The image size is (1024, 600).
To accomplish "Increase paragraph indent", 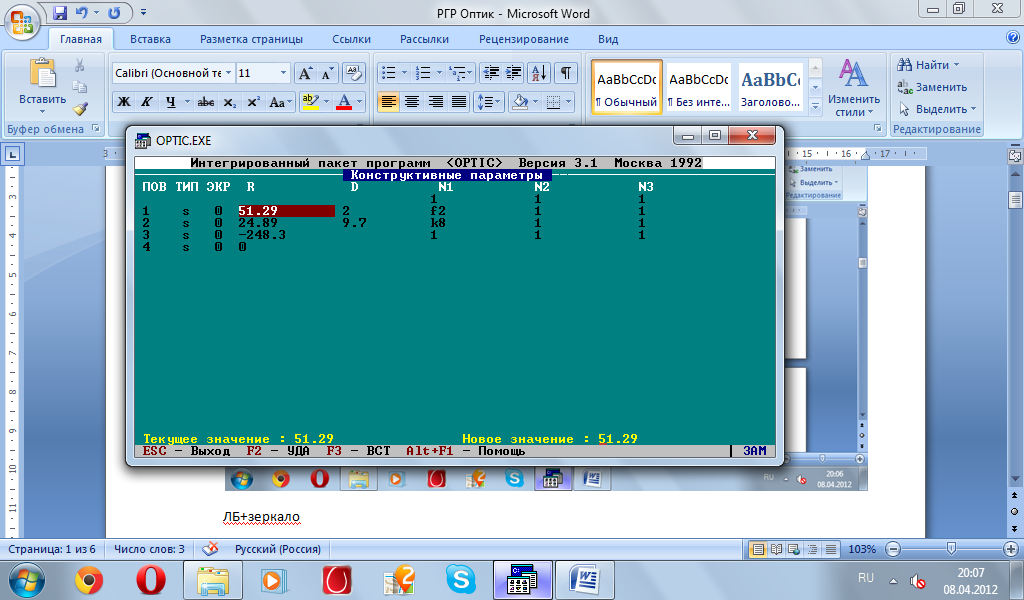I will tap(513, 73).
